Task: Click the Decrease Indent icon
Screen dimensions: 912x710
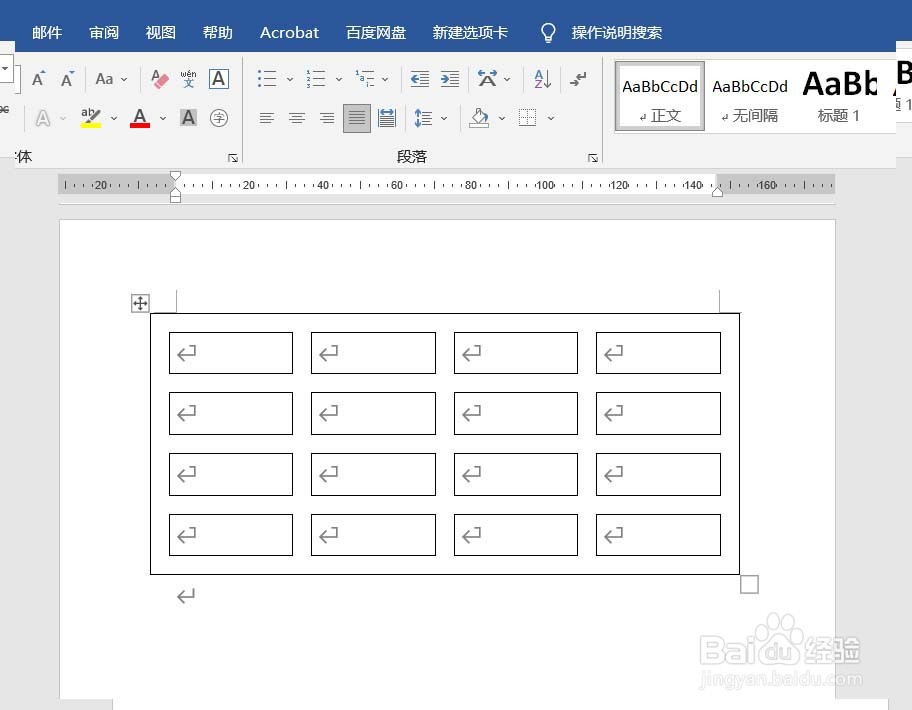Action: (419, 79)
